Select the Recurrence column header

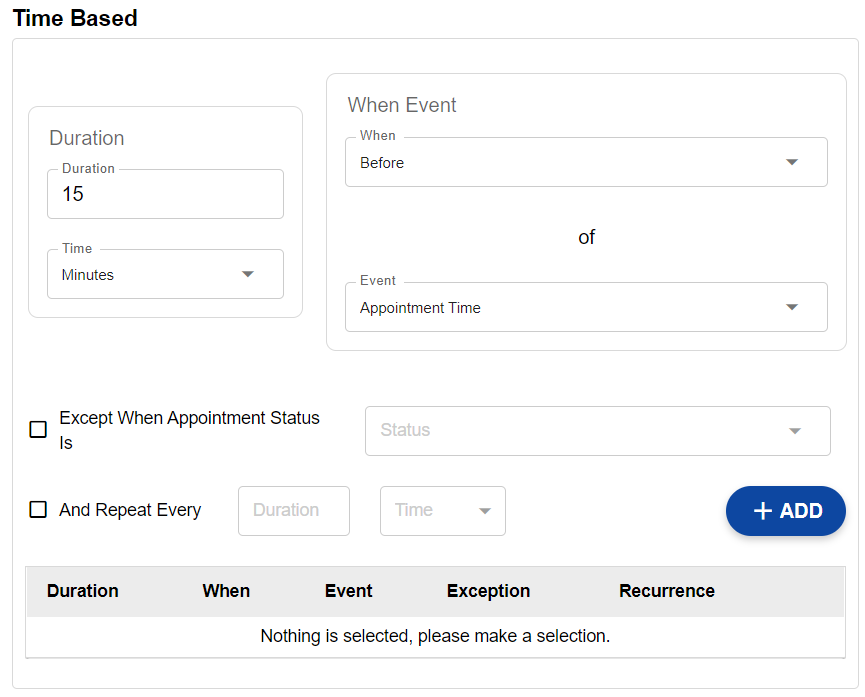point(666,591)
